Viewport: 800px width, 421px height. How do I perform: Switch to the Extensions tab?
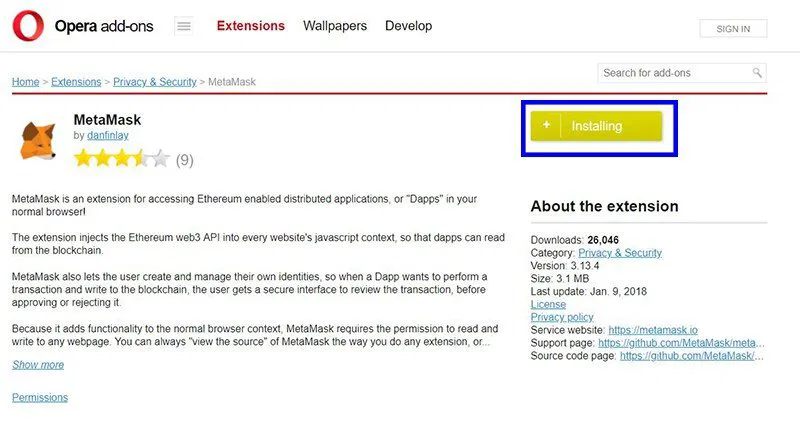point(250,26)
